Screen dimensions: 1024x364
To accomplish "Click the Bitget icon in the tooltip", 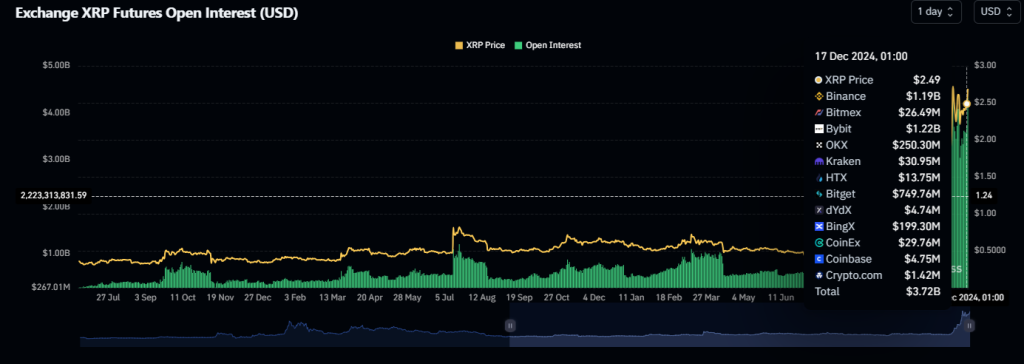I will 819,193.
